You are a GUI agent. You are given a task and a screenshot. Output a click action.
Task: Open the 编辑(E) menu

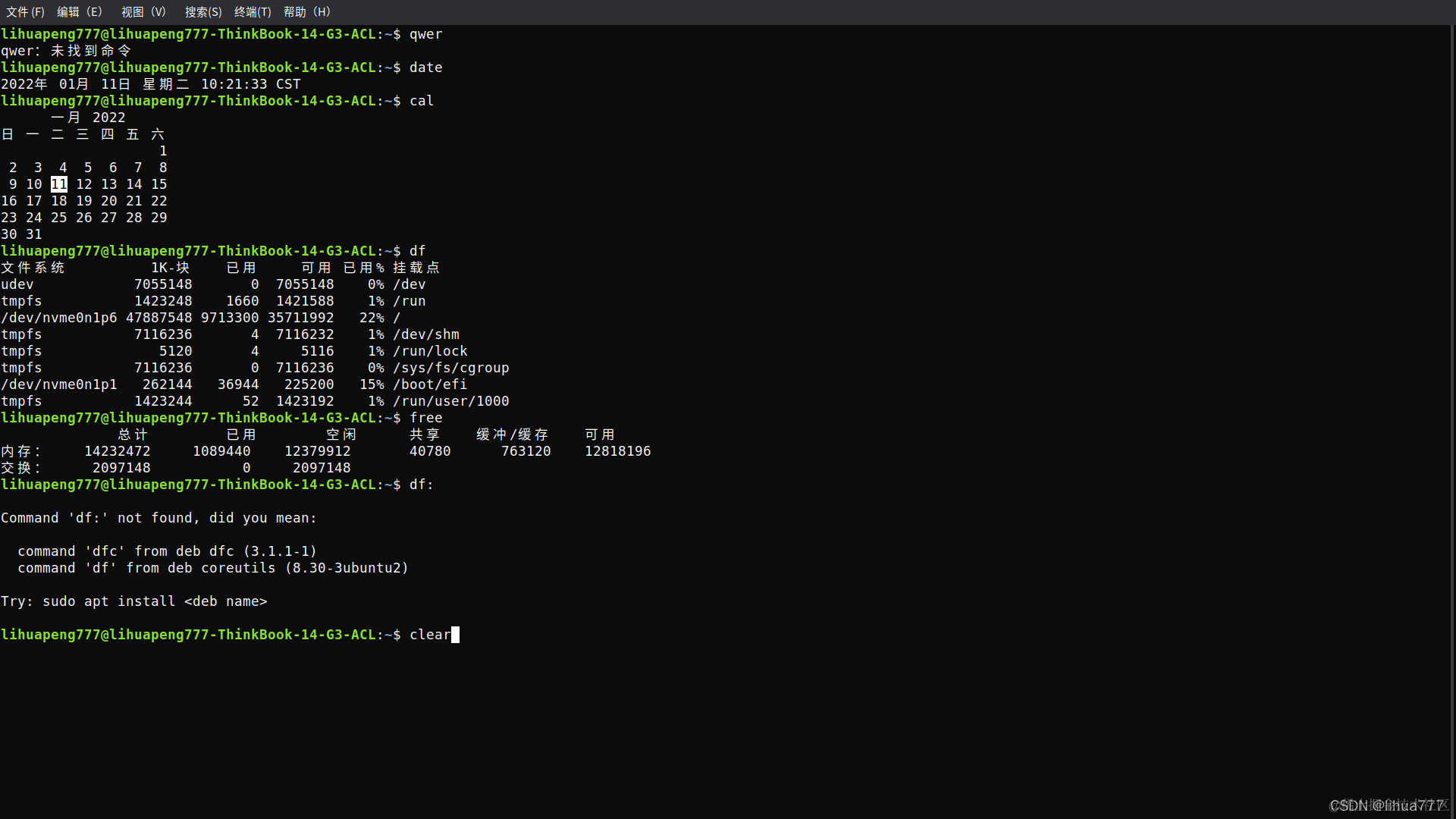pyautogui.click(x=79, y=12)
